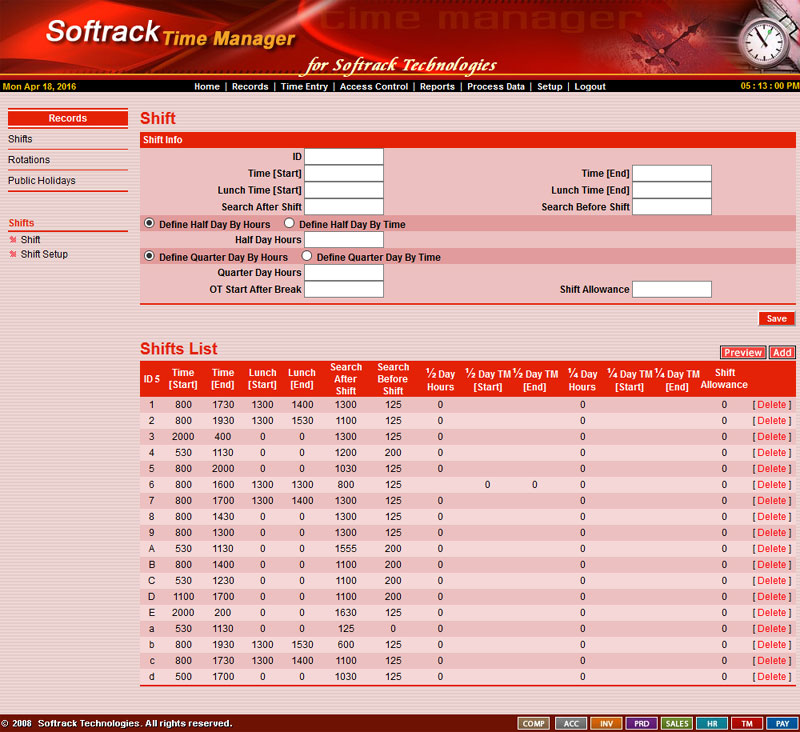Select Define Half Day By Time
Viewport: 800px width, 732px height.
[x=290, y=225]
